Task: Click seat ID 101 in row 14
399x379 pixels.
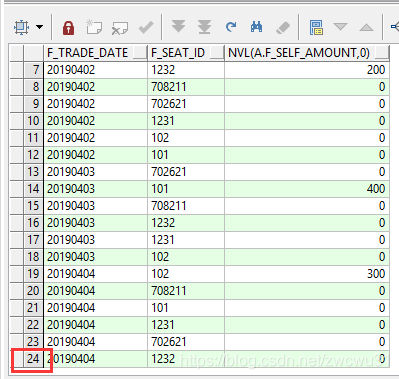Action: (x=160, y=189)
